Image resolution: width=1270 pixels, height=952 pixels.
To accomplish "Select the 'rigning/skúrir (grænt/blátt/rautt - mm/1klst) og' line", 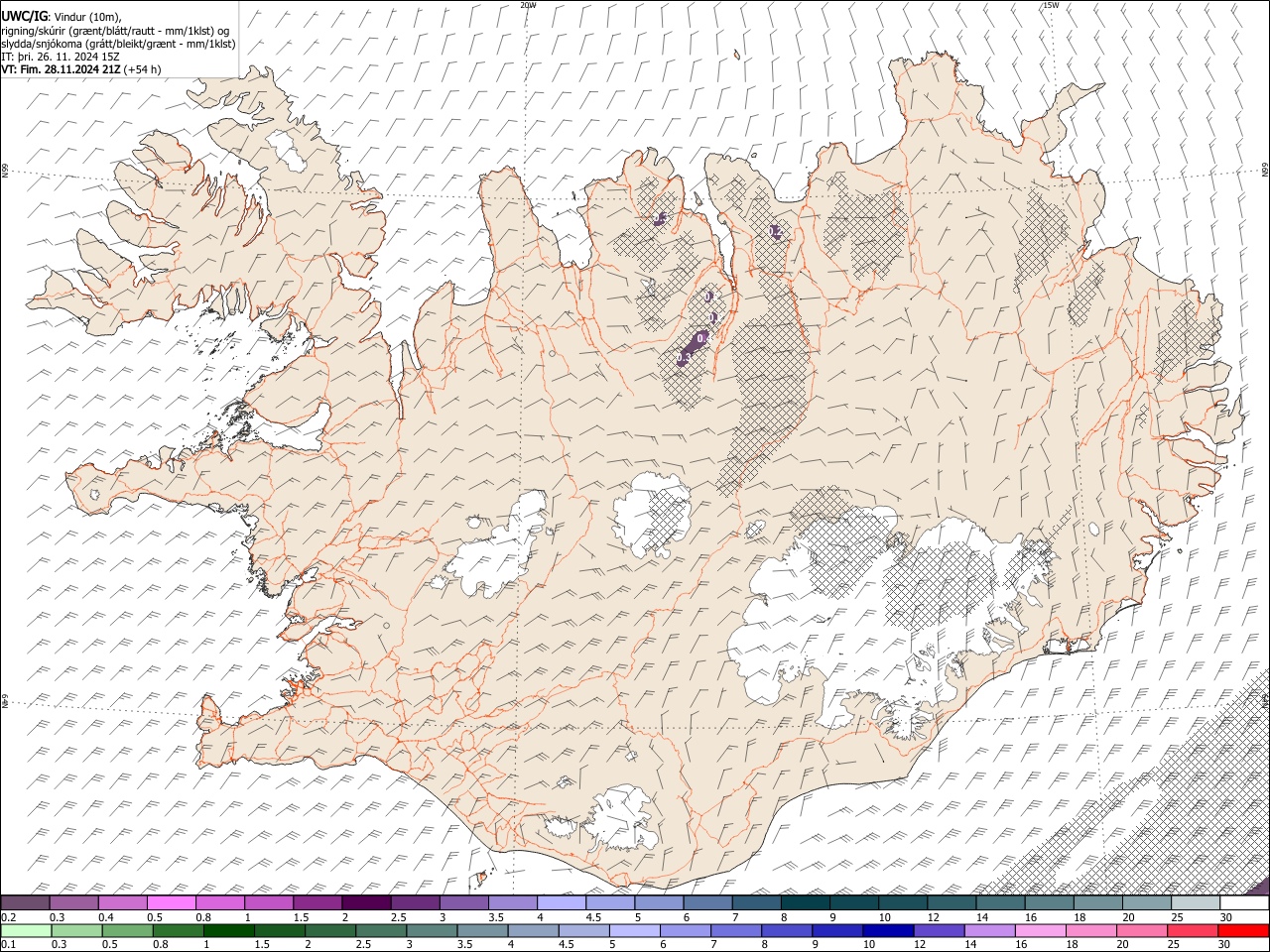I will 115,30.
